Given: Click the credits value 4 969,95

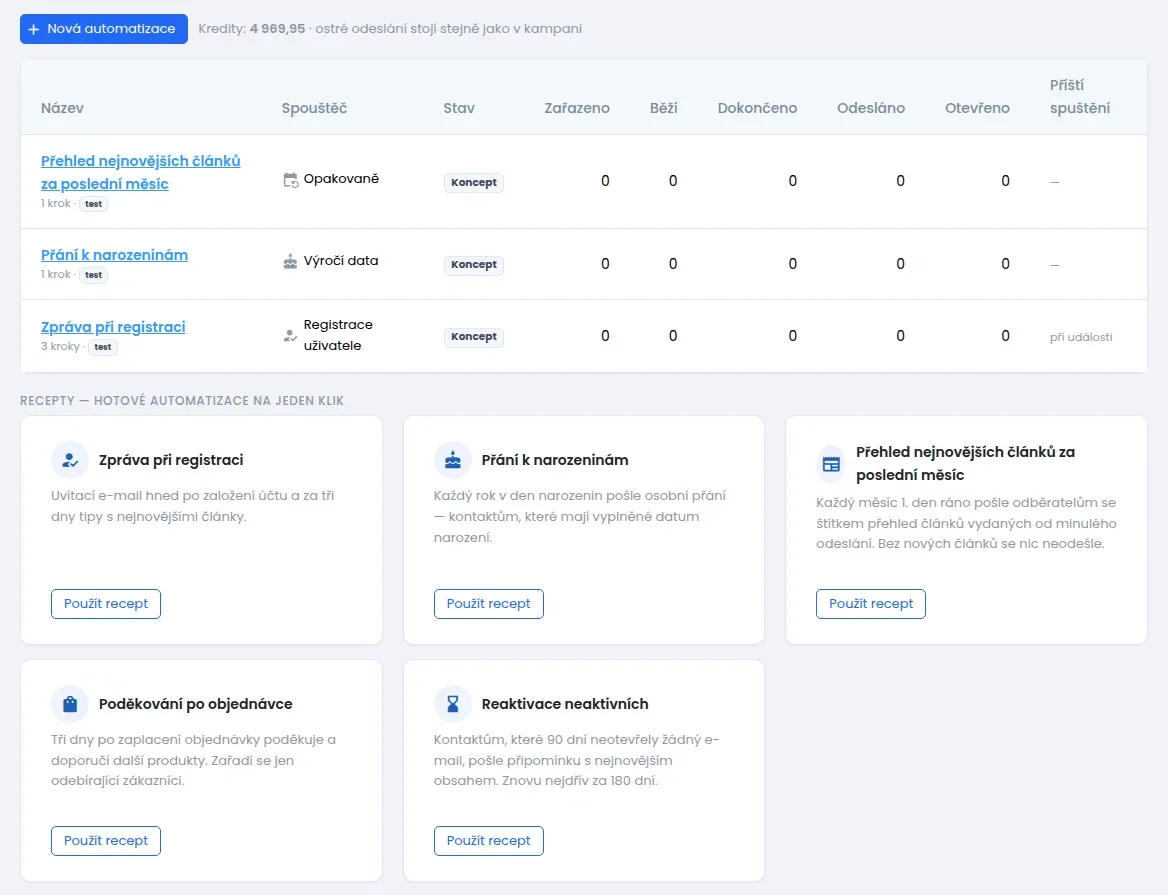Looking at the screenshot, I should tap(278, 29).
